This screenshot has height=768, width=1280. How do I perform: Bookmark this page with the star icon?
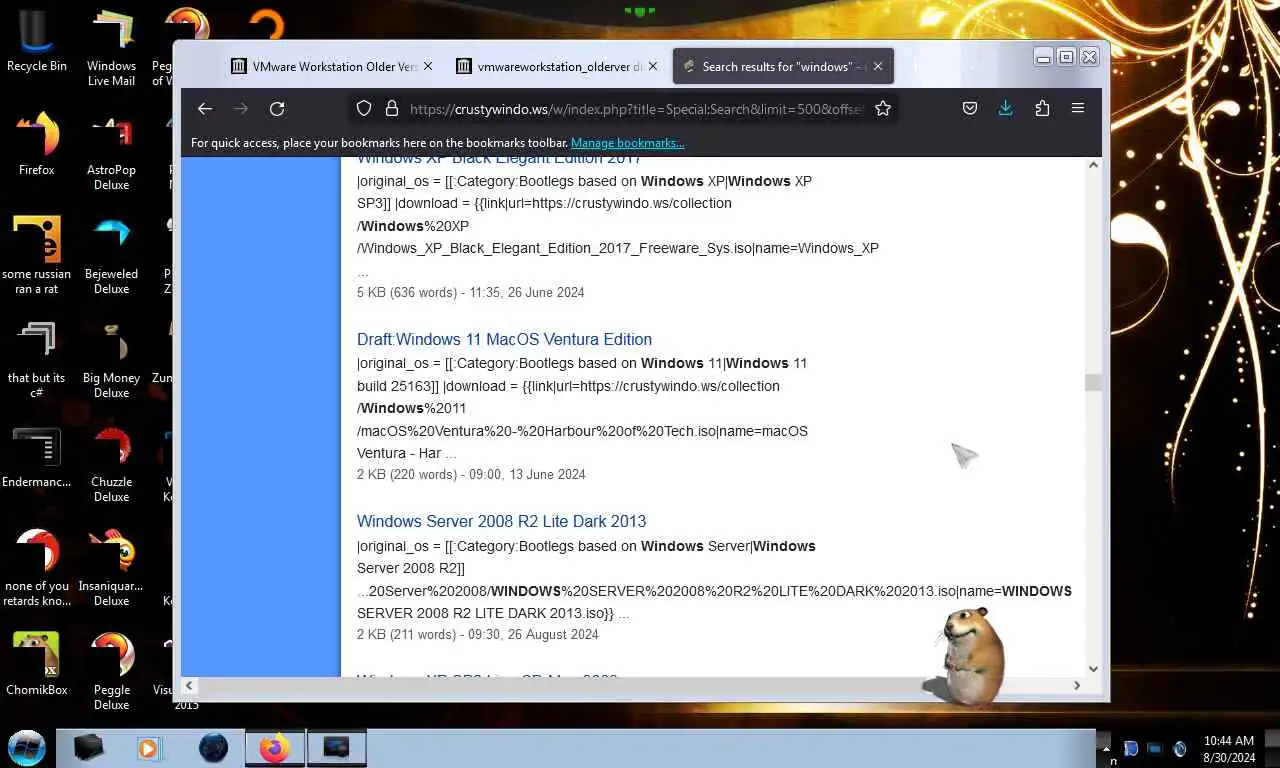883,108
